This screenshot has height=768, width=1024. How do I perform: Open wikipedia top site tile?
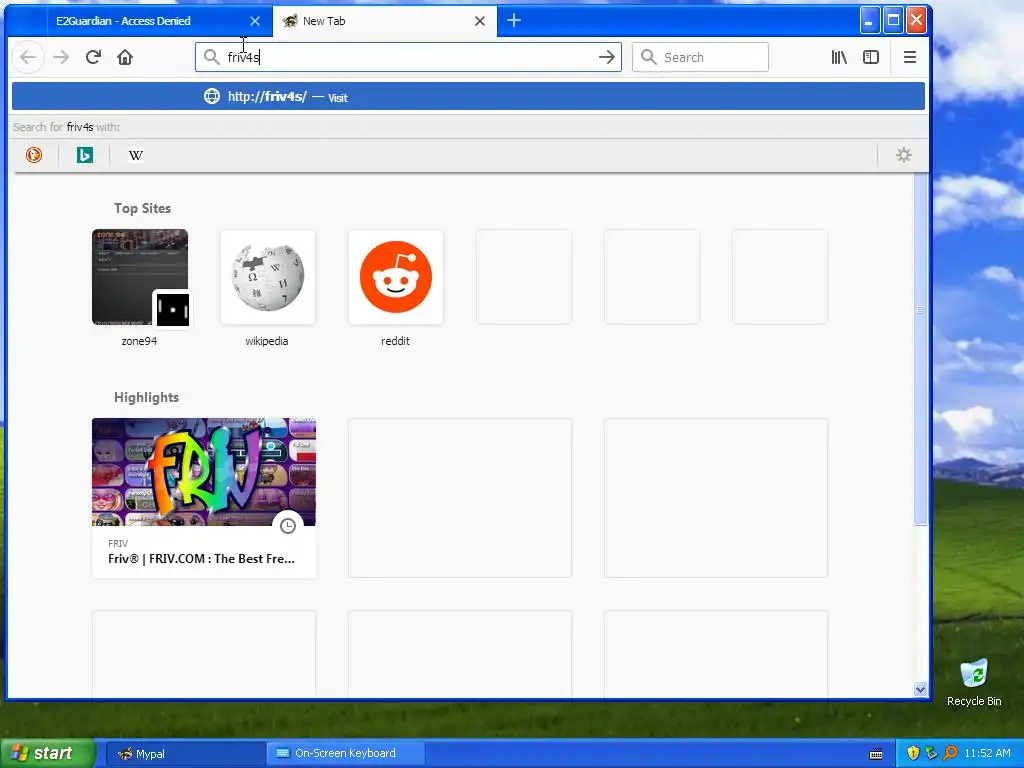pyautogui.click(x=268, y=277)
